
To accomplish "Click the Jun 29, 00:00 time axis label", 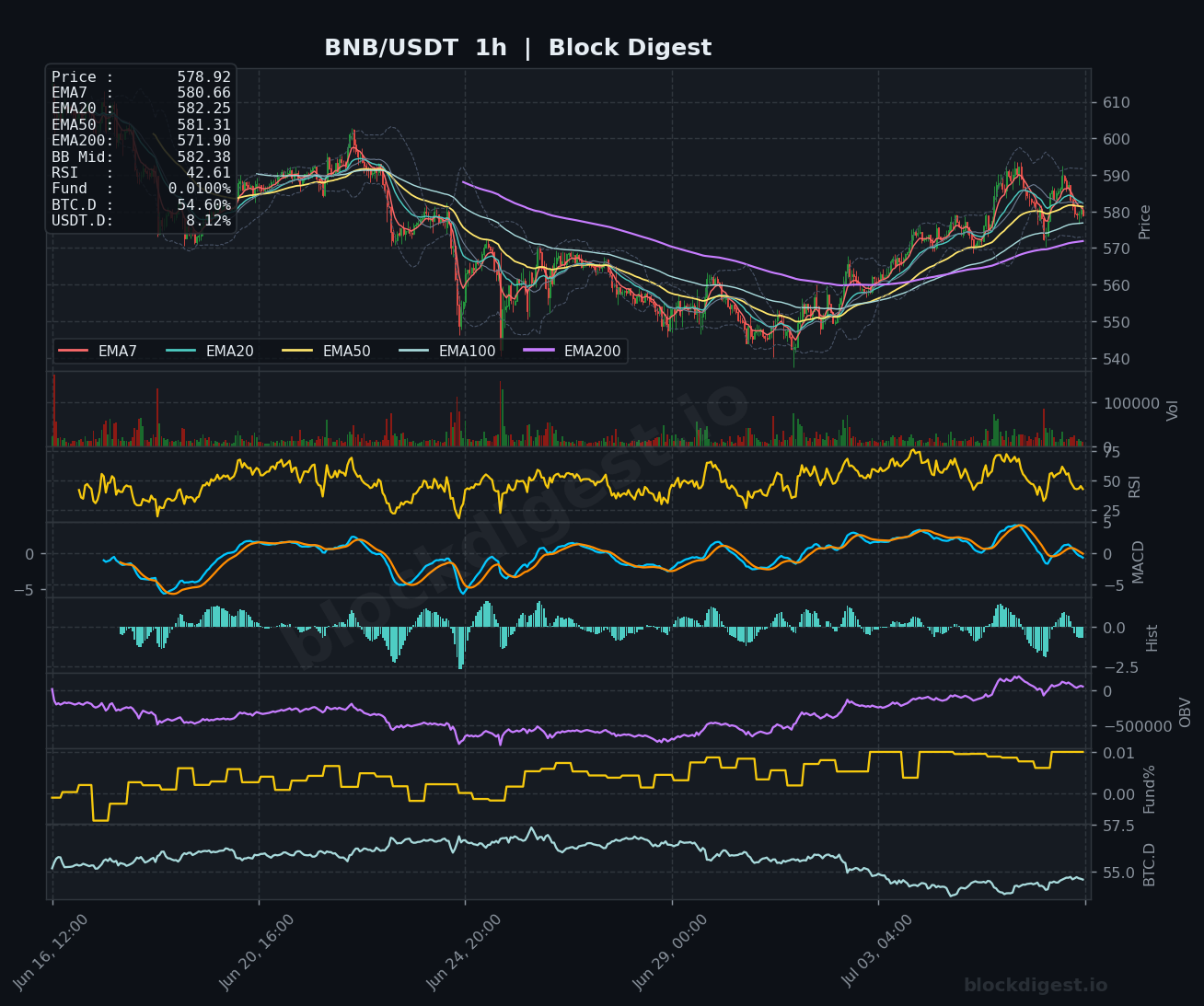I will 670,952.
